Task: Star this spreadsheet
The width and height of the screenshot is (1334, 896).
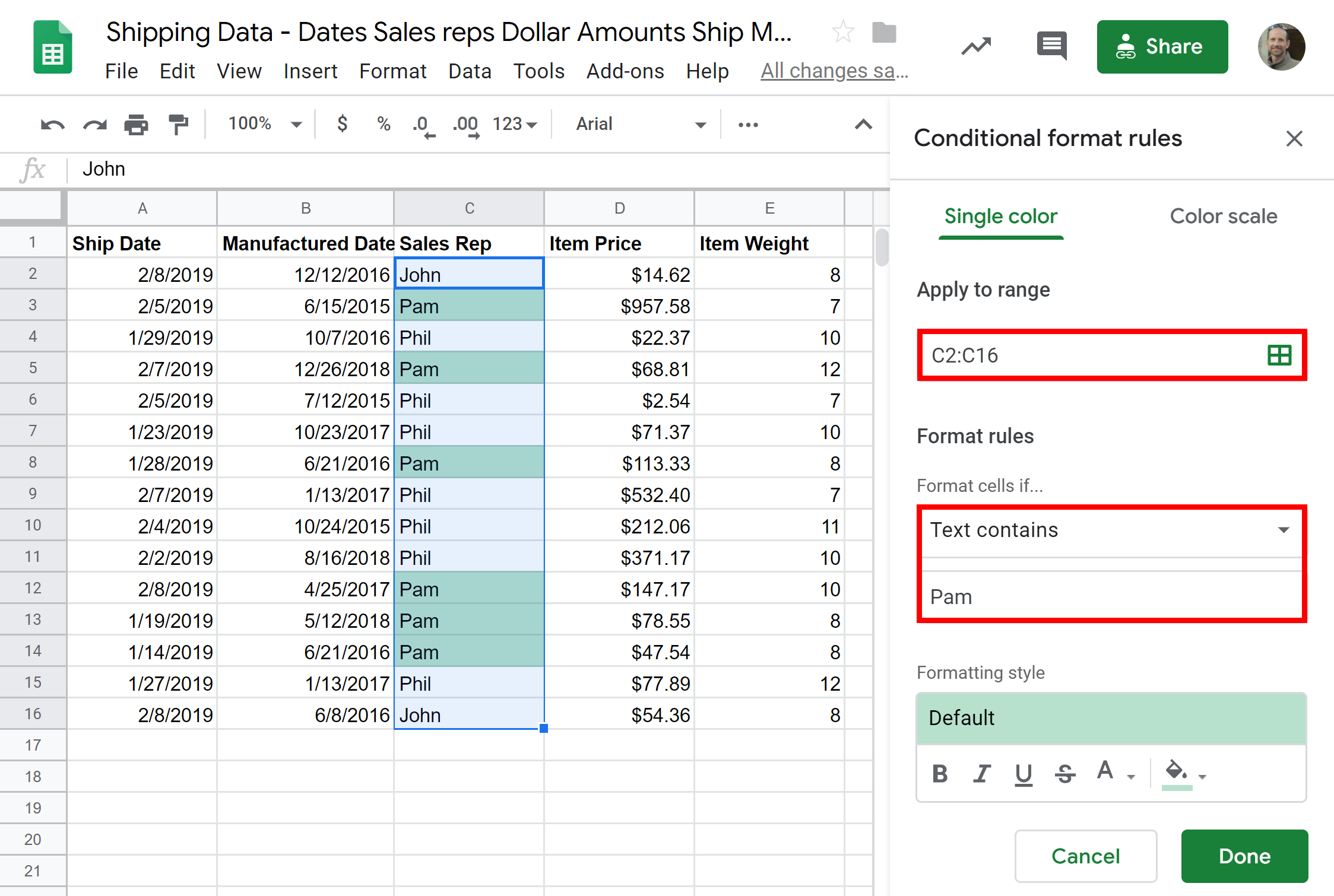Action: point(842,31)
